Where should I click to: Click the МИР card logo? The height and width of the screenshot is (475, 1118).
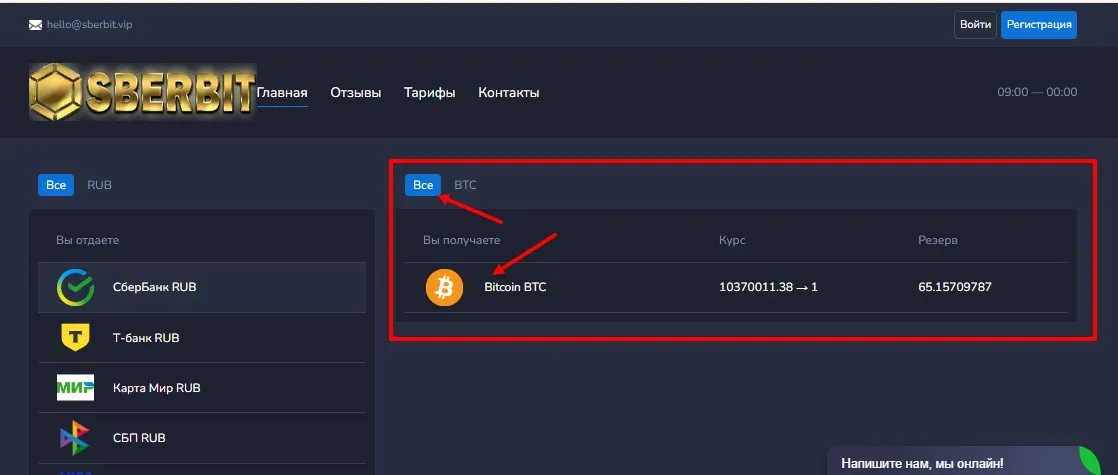point(75,388)
